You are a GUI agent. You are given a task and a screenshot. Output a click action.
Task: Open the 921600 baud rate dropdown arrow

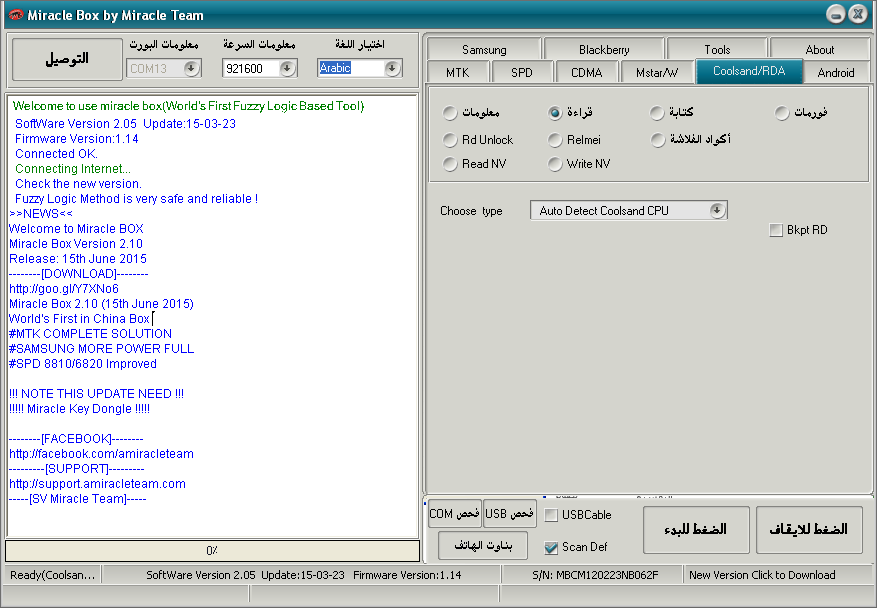point(287,68)
